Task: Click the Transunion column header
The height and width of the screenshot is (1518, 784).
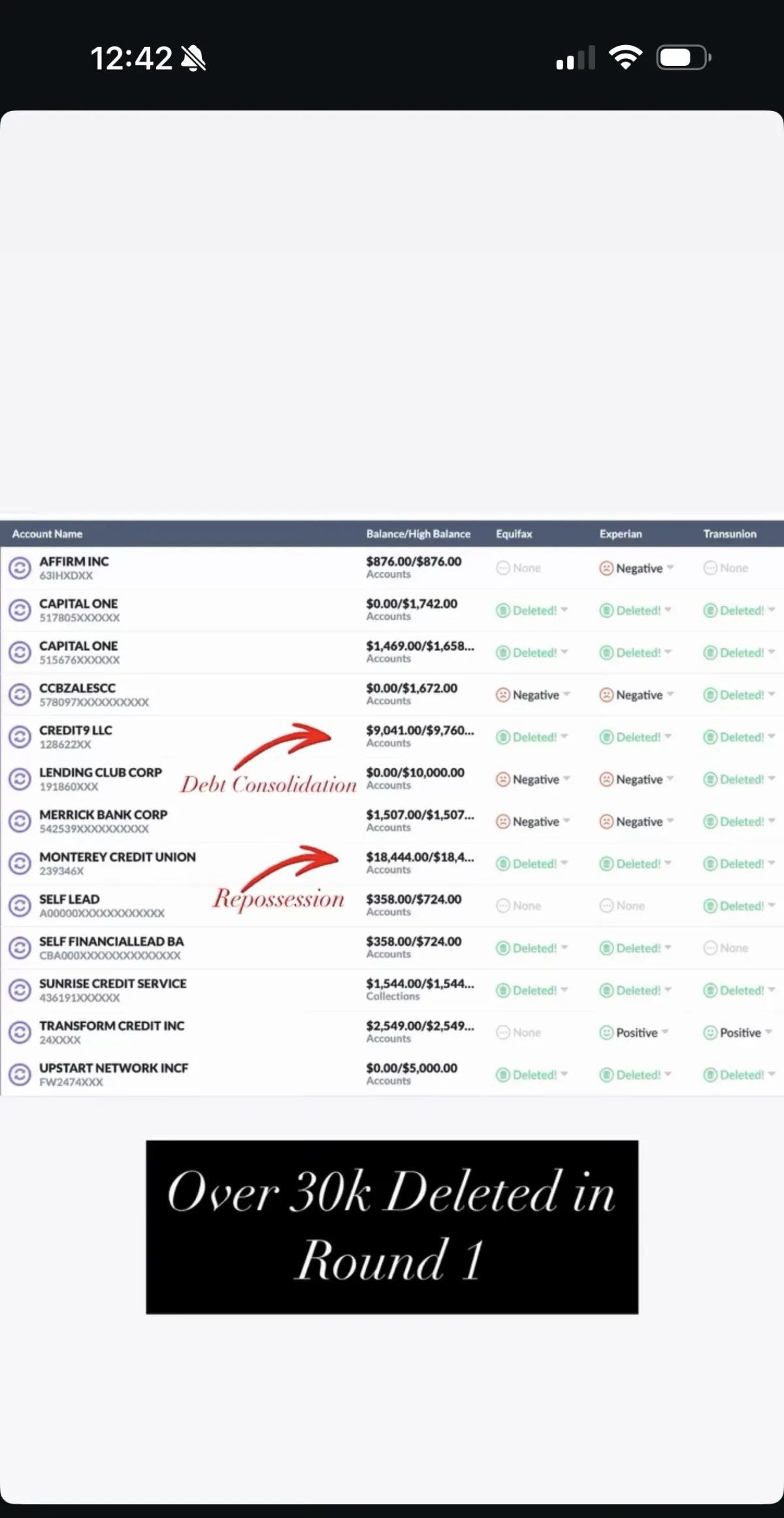Action: (x=730, y=534)
